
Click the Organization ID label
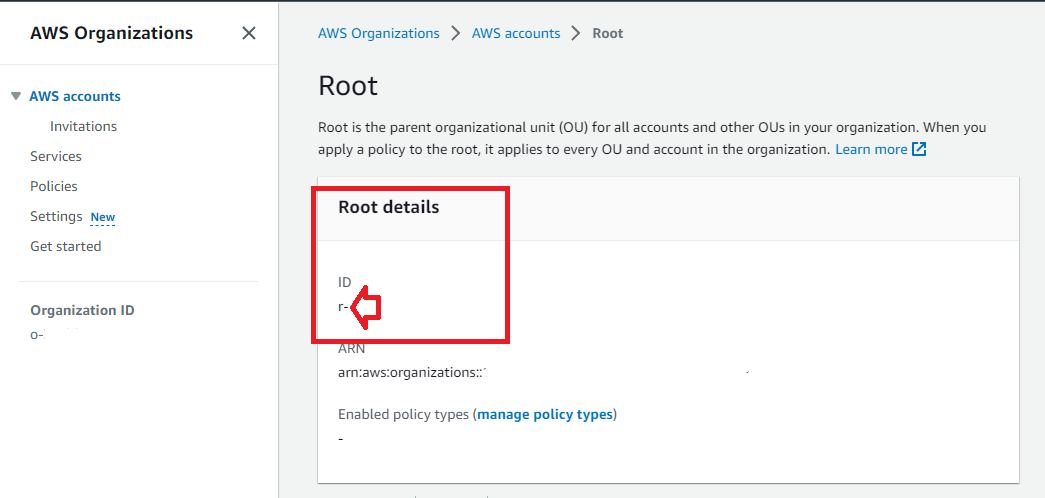click(82, 310)
